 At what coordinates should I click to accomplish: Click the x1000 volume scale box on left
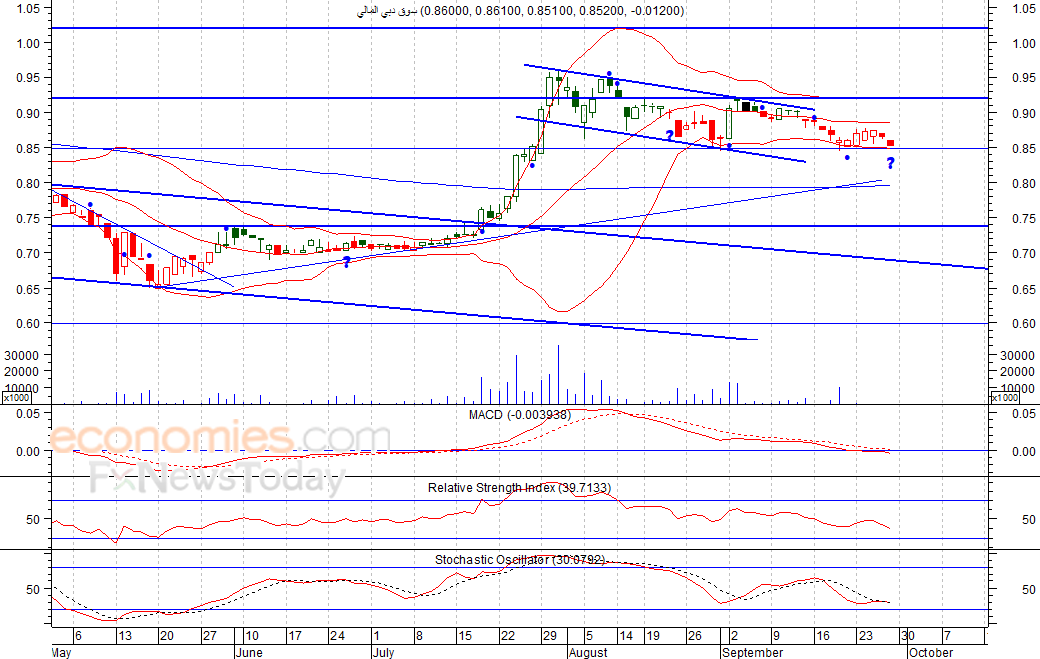[x=17, y=398]
